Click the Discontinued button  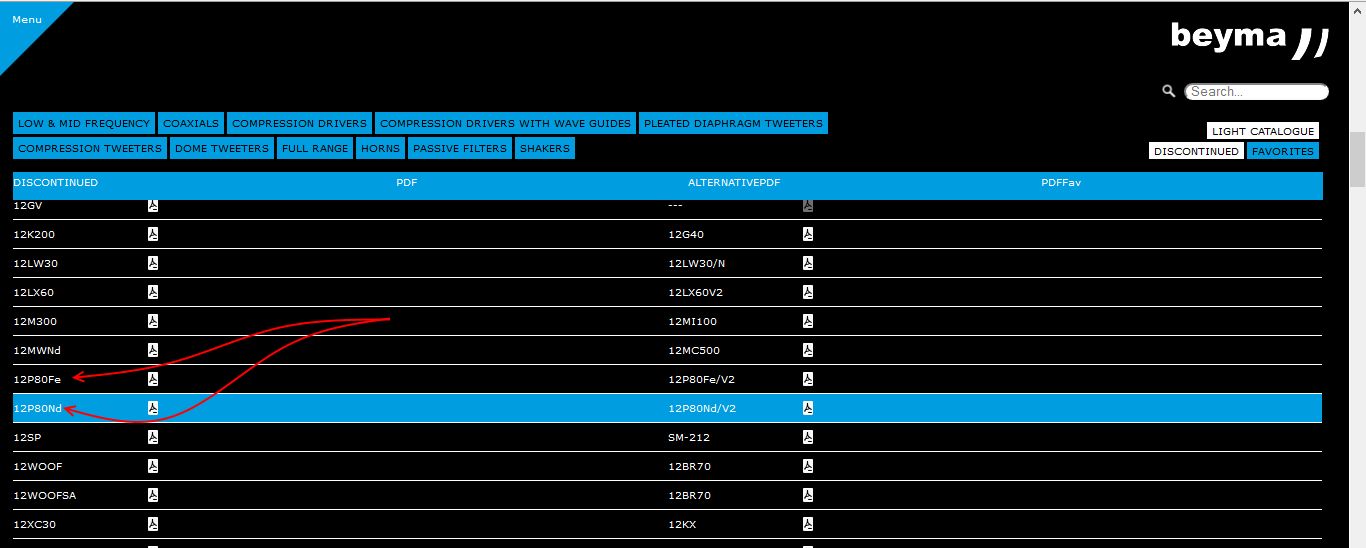click(x=1196, y=151)
